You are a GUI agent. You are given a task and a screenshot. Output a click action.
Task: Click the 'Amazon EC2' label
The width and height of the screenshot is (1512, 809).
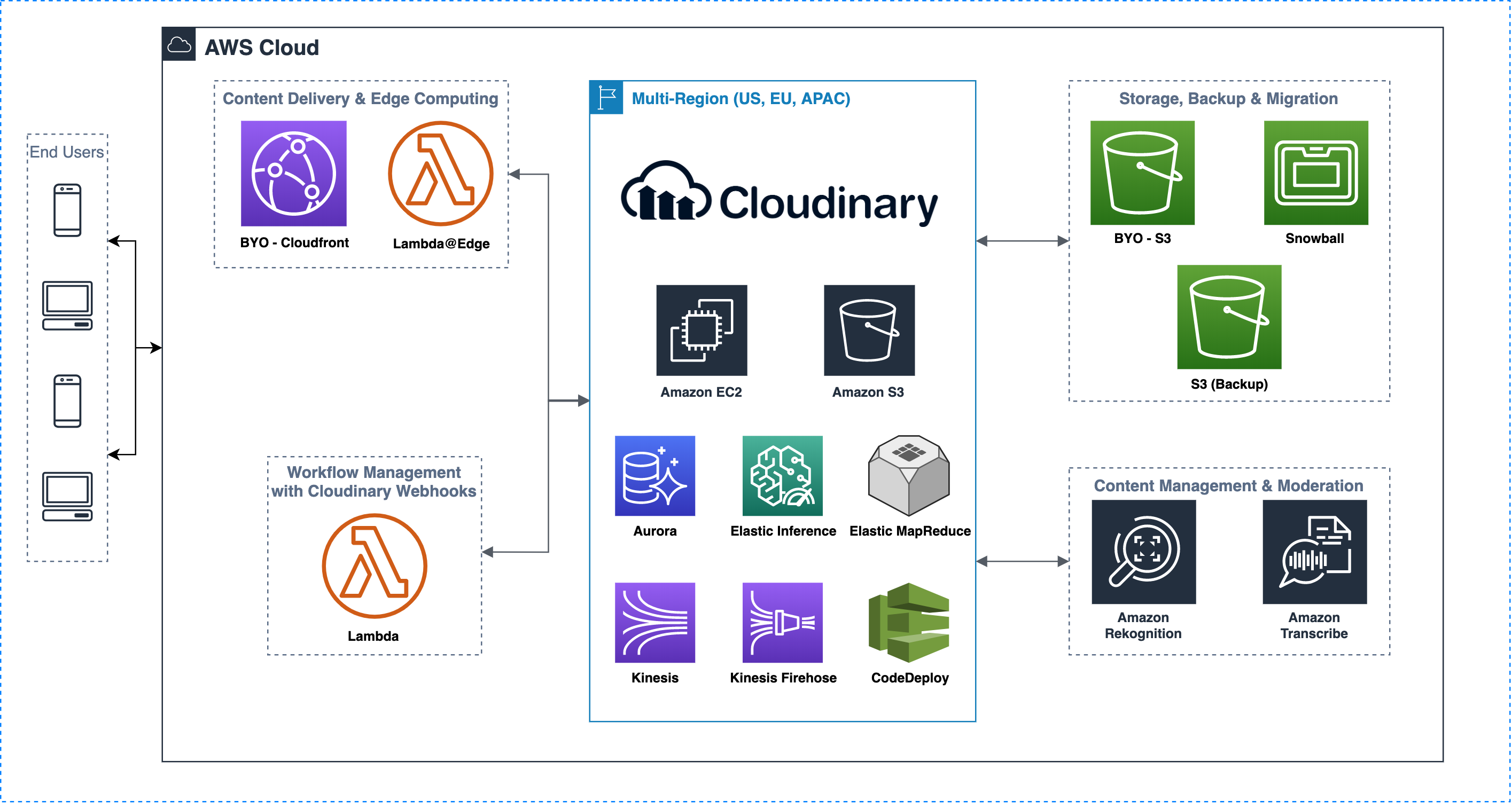(702, 392)
